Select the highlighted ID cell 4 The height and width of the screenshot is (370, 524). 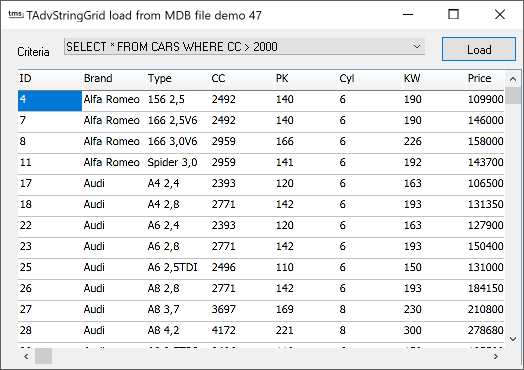pyautogui.click(x=50, y=101)
